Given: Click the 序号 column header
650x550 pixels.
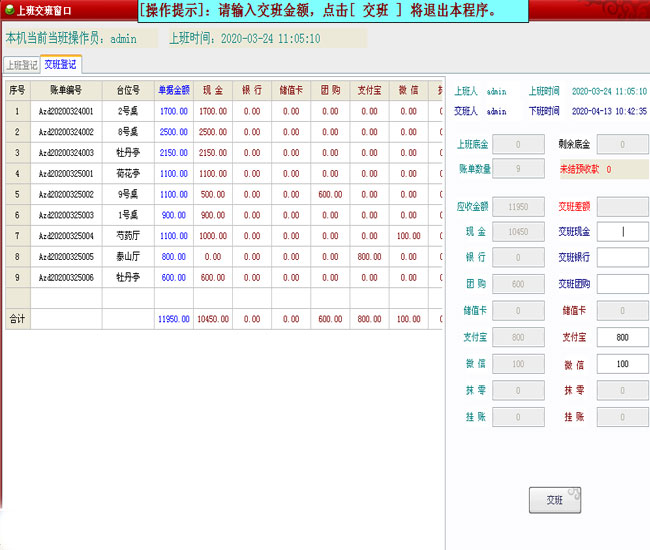Looking at the screenshot, I should (17, 90).
